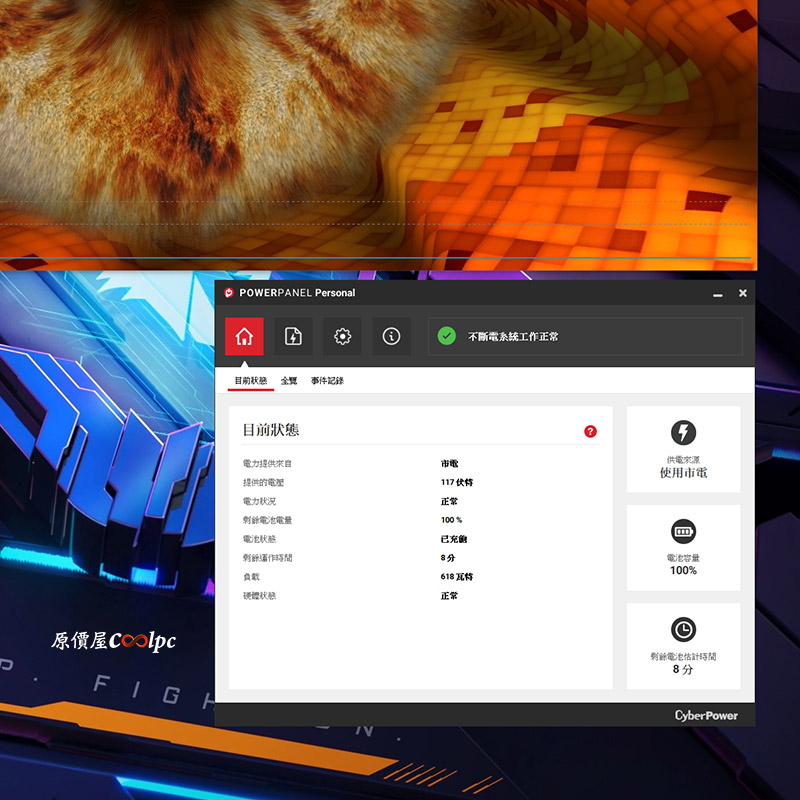Switch to the 全覽 tab
The width and height of the screenshot is (800, 800).
click(x=289, y=381)
